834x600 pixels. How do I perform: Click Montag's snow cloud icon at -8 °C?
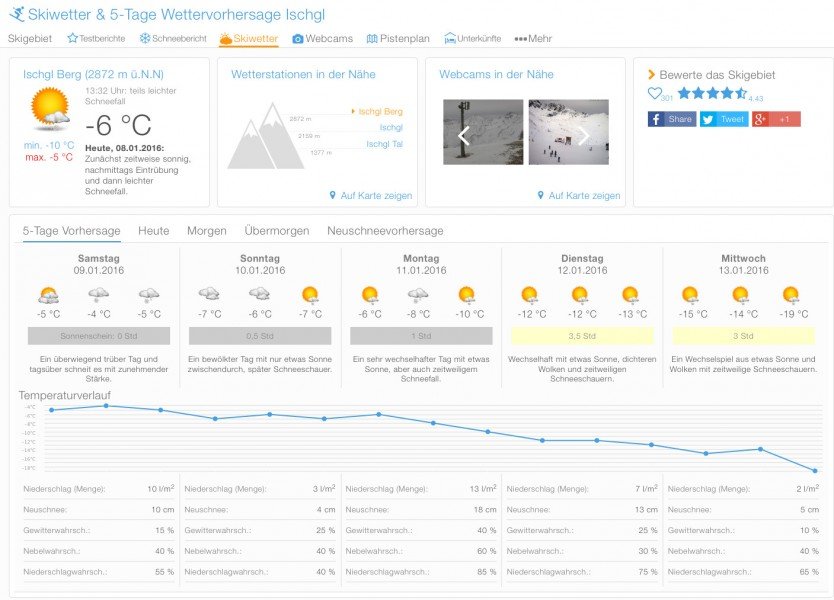pos(418,295)
